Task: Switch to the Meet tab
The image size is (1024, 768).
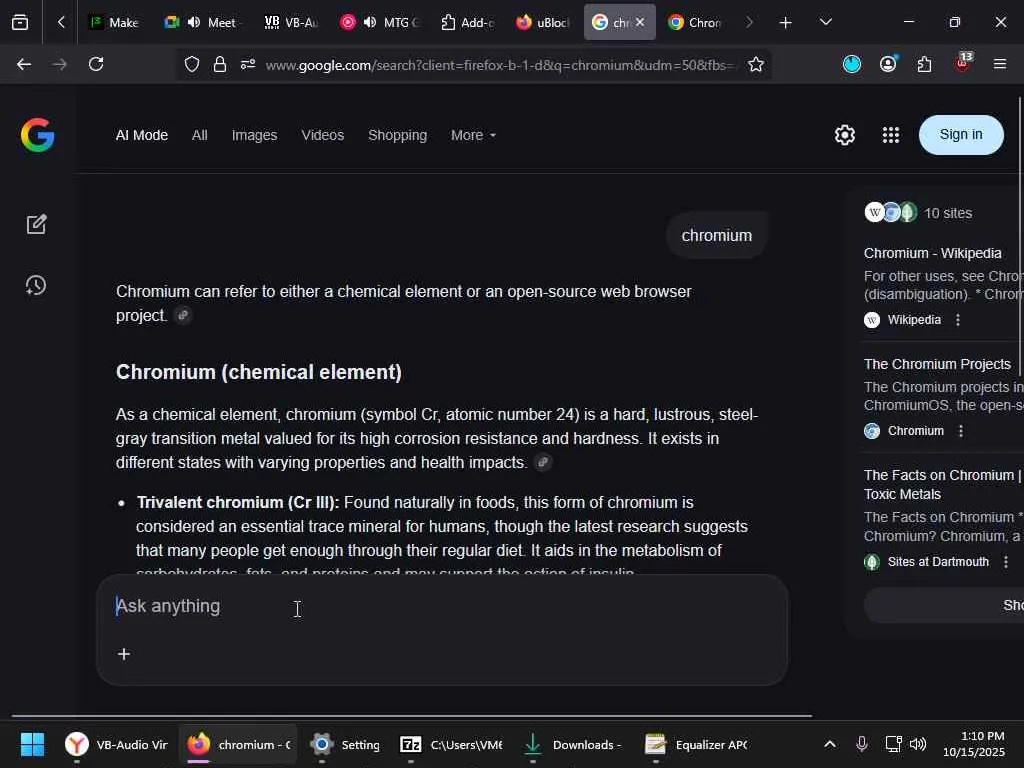Action: [x=203, y=22]
